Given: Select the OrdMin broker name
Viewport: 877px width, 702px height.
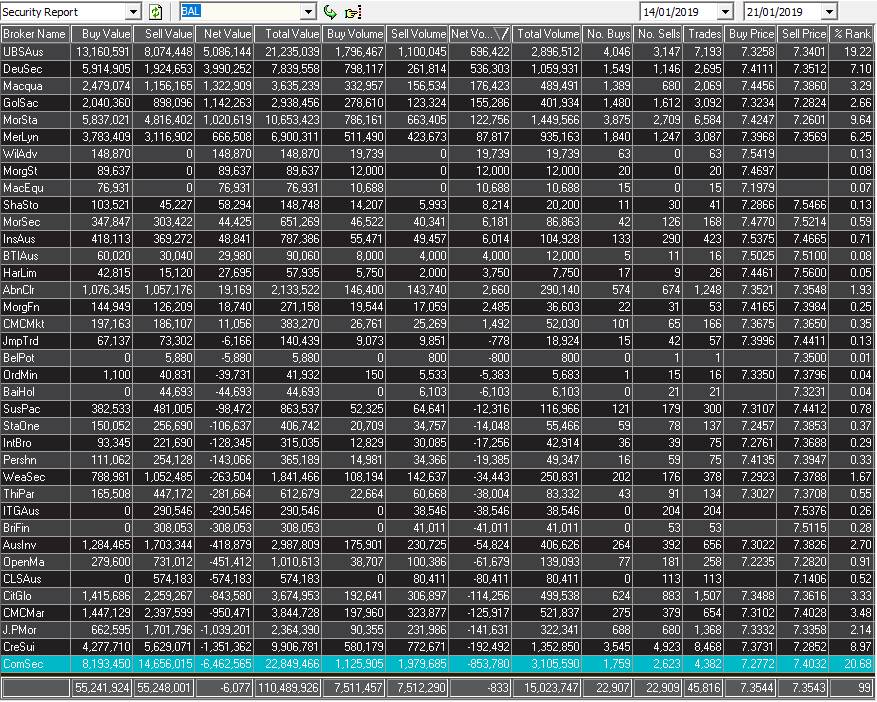Looking at the screenshot, I should coord(20,375).
